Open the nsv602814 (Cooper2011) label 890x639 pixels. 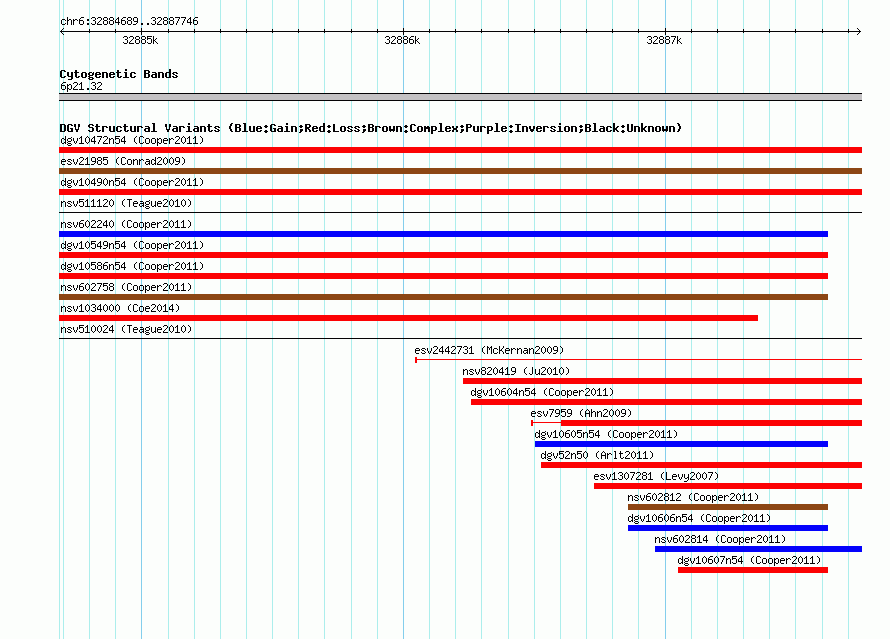[720, 539]
